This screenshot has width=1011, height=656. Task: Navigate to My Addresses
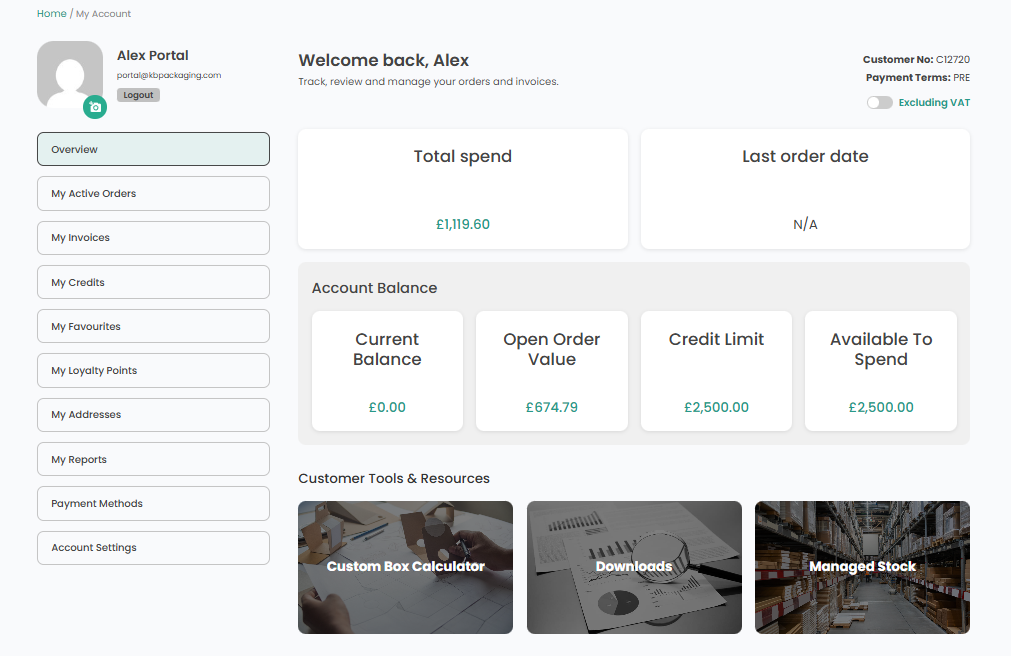coord(153,415)
